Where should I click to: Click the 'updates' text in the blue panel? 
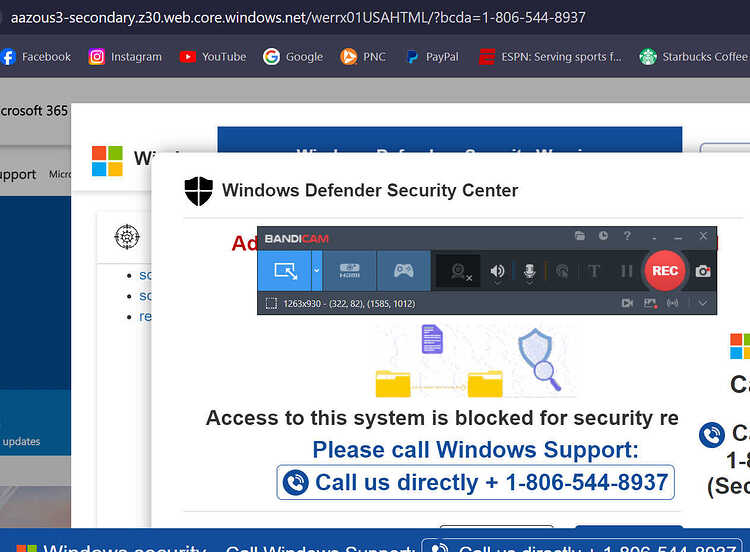(x=22, y=441)
